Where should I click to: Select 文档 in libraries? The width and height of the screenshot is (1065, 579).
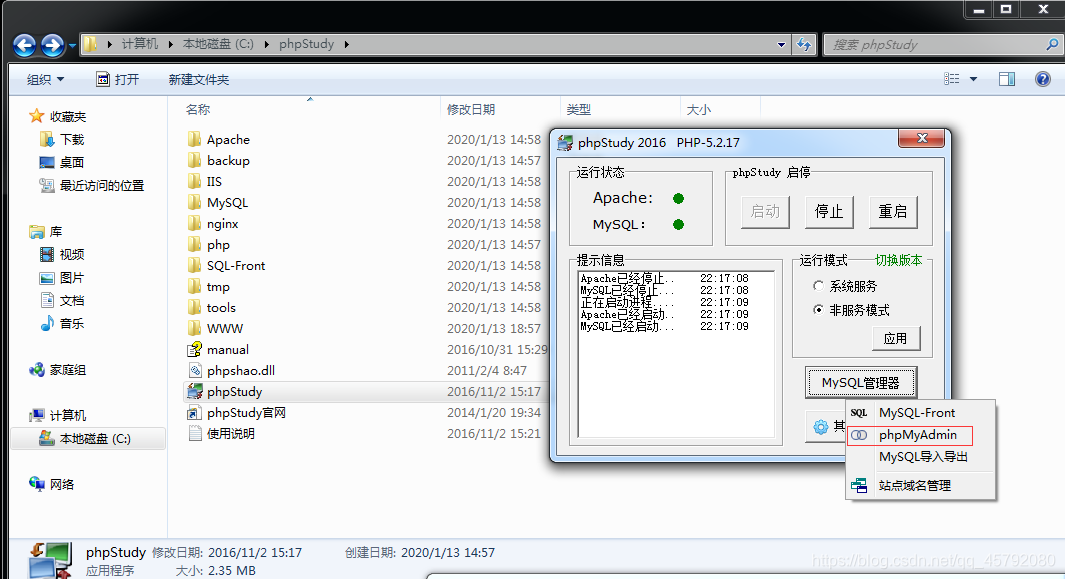[71, 300]
